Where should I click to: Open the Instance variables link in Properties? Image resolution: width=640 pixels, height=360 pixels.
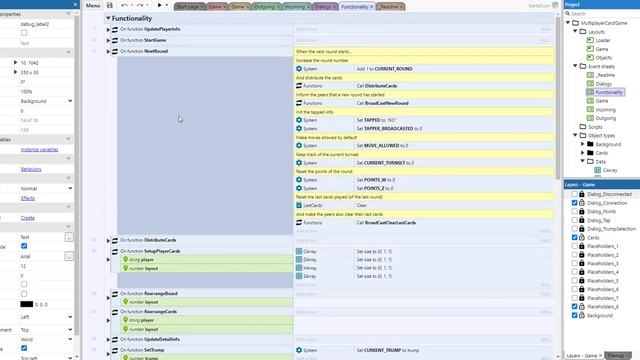pos(40,150)
